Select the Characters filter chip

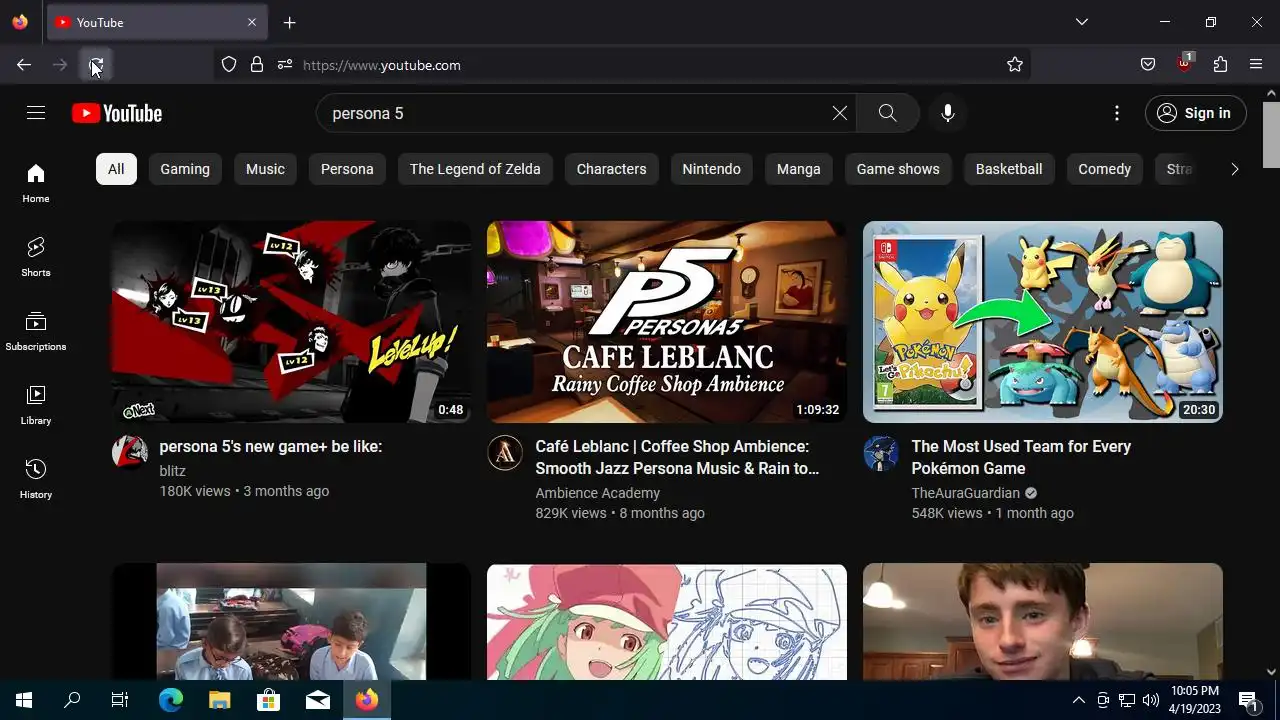point(611,169)
